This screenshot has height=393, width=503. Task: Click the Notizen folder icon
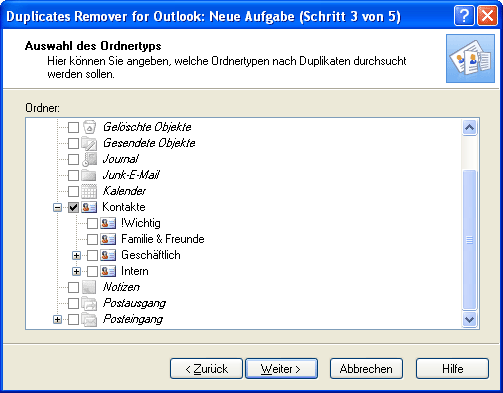click(89, 287)
